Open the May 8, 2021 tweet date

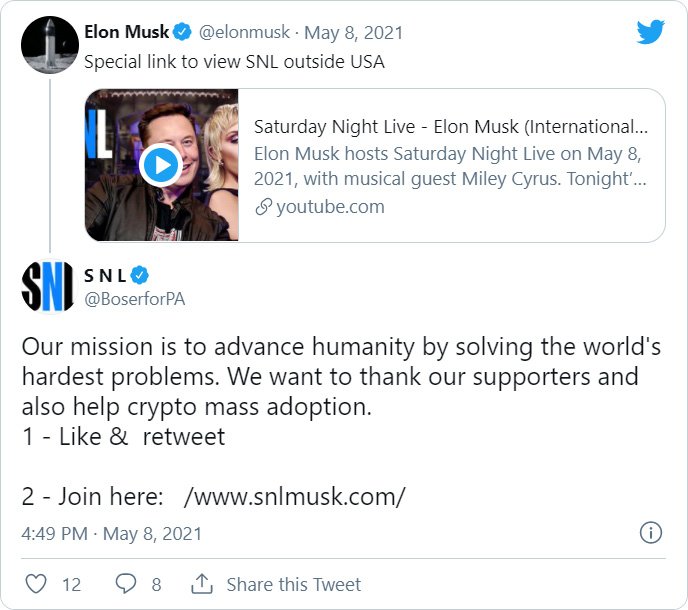point(353,32)
